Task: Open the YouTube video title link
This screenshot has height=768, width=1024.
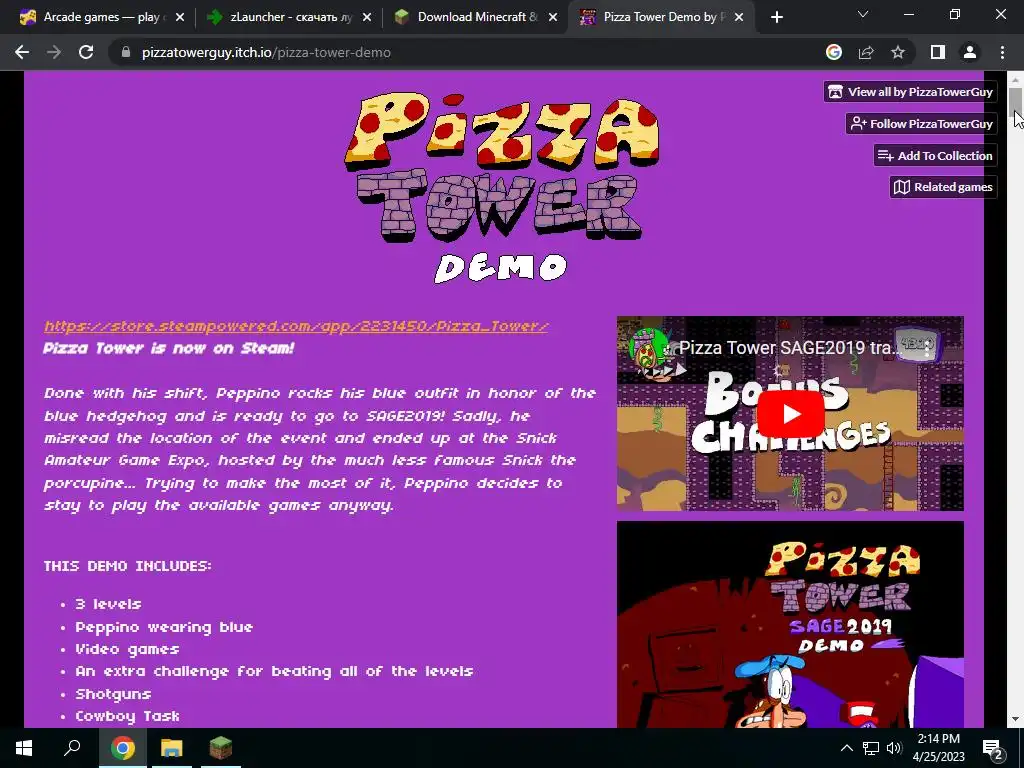Action: tap(790, 347)
